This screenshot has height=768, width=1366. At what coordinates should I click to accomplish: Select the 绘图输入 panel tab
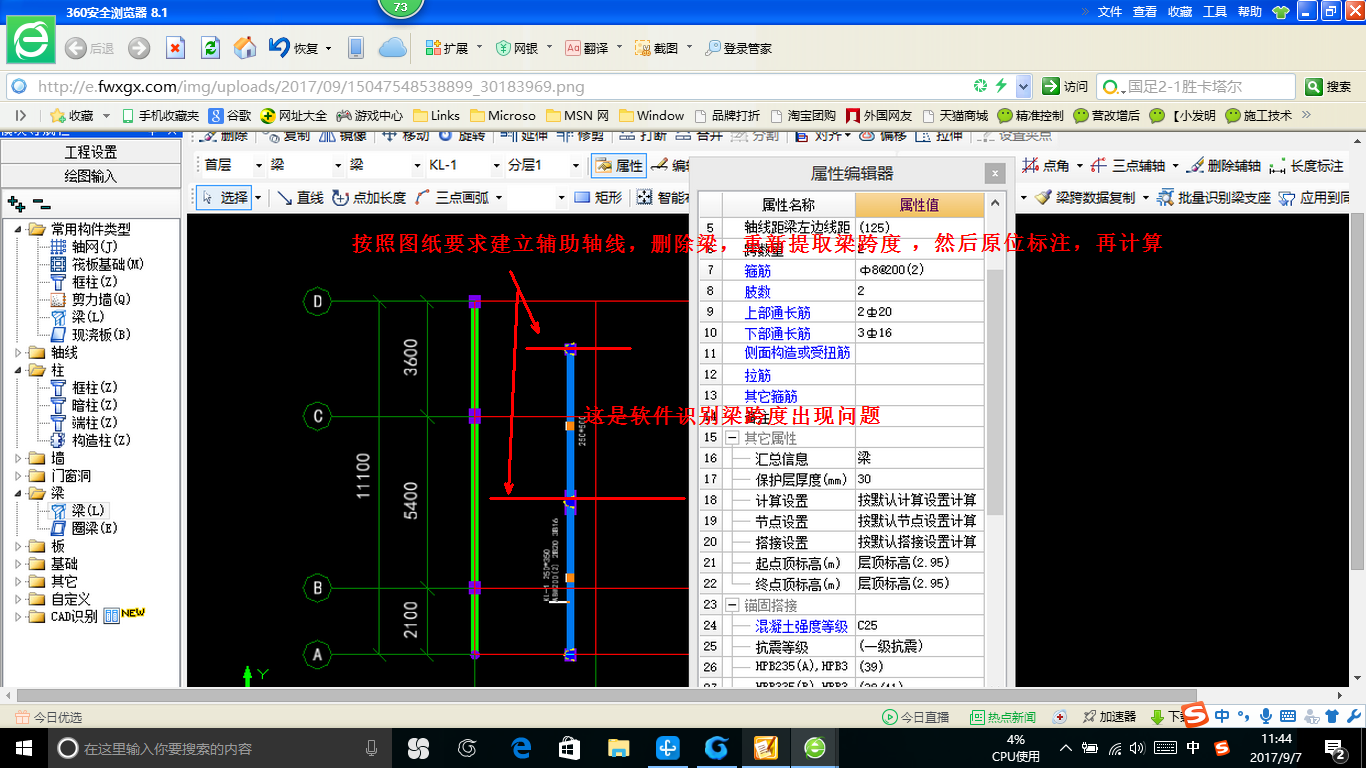[x=90, y=176]
